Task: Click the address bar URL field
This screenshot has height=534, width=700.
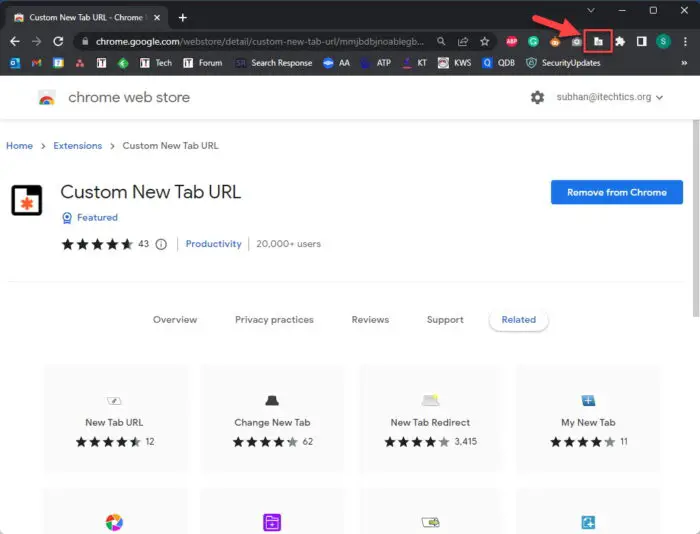Action: (x=250, y=41)
